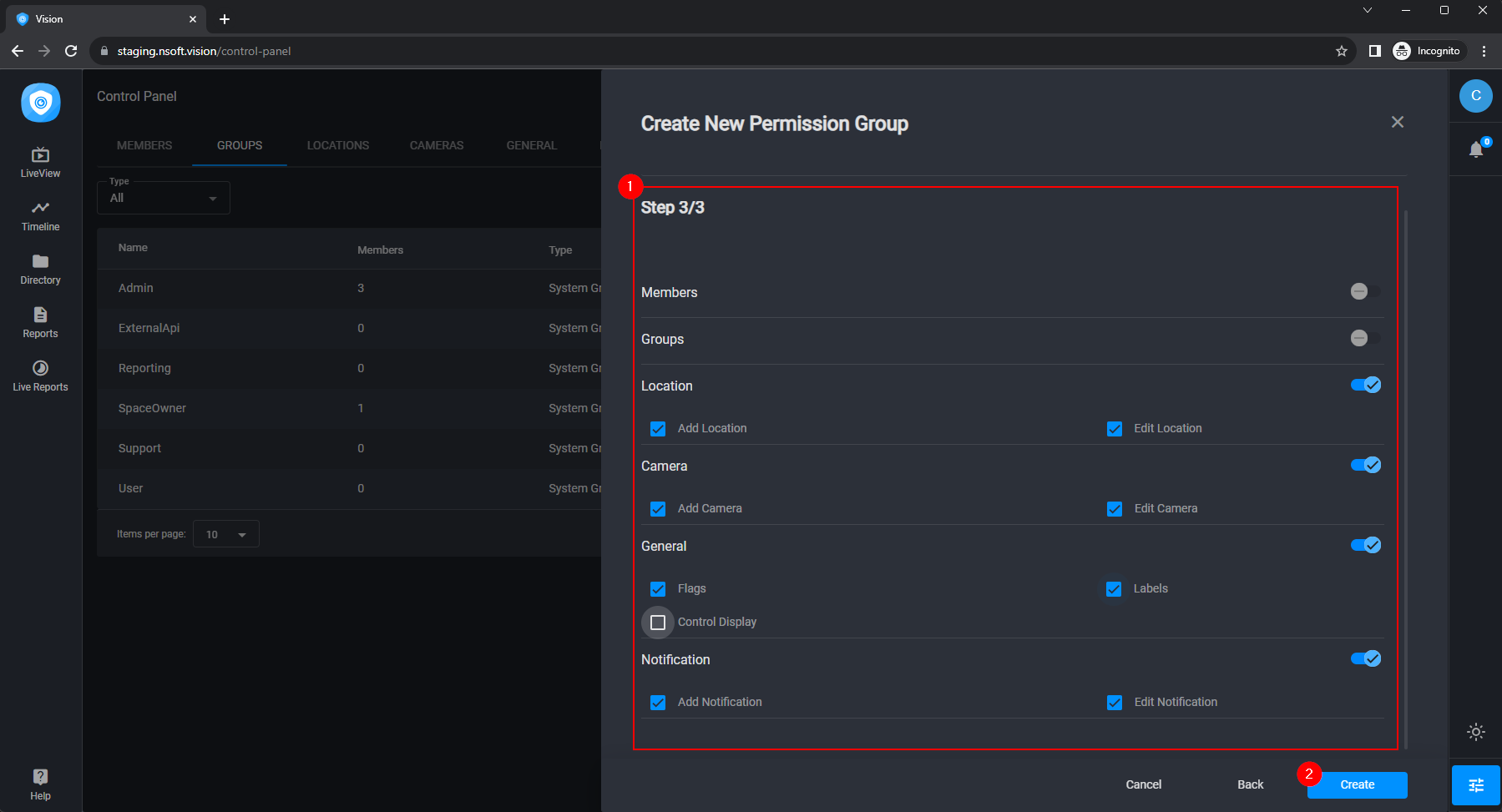Select the Reporting group row
This screenshot has height=812, width=1502.
(349, 368)
